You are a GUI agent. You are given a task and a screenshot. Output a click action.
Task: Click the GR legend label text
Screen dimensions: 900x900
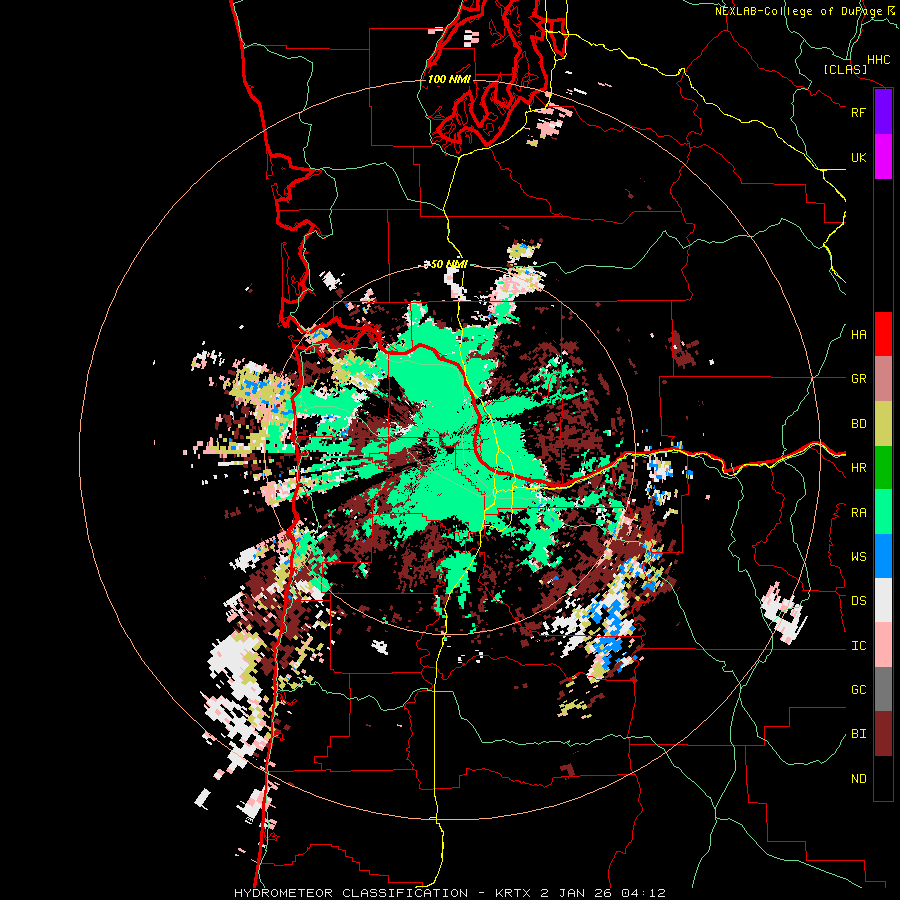pyautogui.click(x=858, y=379)
